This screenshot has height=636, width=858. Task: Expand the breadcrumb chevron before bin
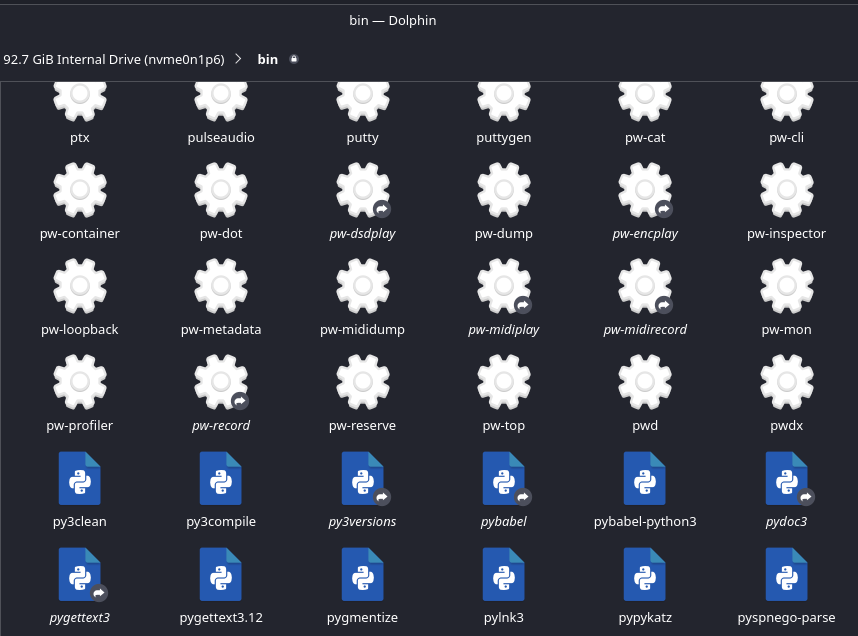(x=238, y=59)
